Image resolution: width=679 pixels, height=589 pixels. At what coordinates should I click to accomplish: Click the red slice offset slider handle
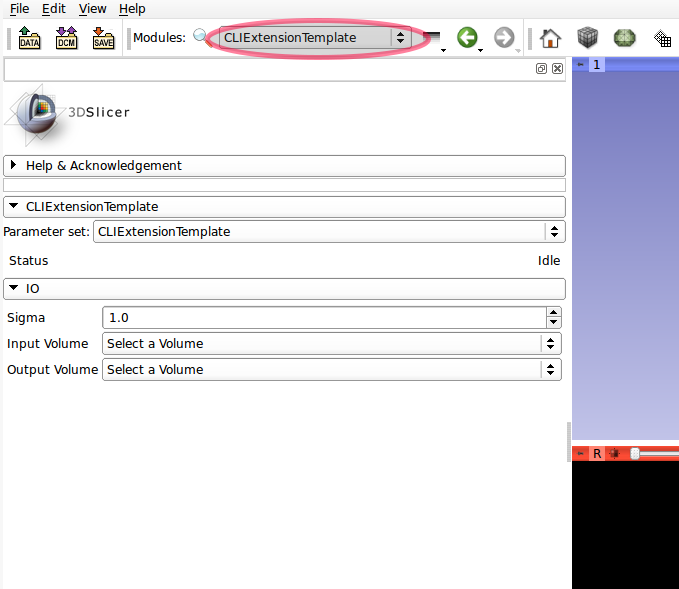pyautogui.click(x=635, y=453)
